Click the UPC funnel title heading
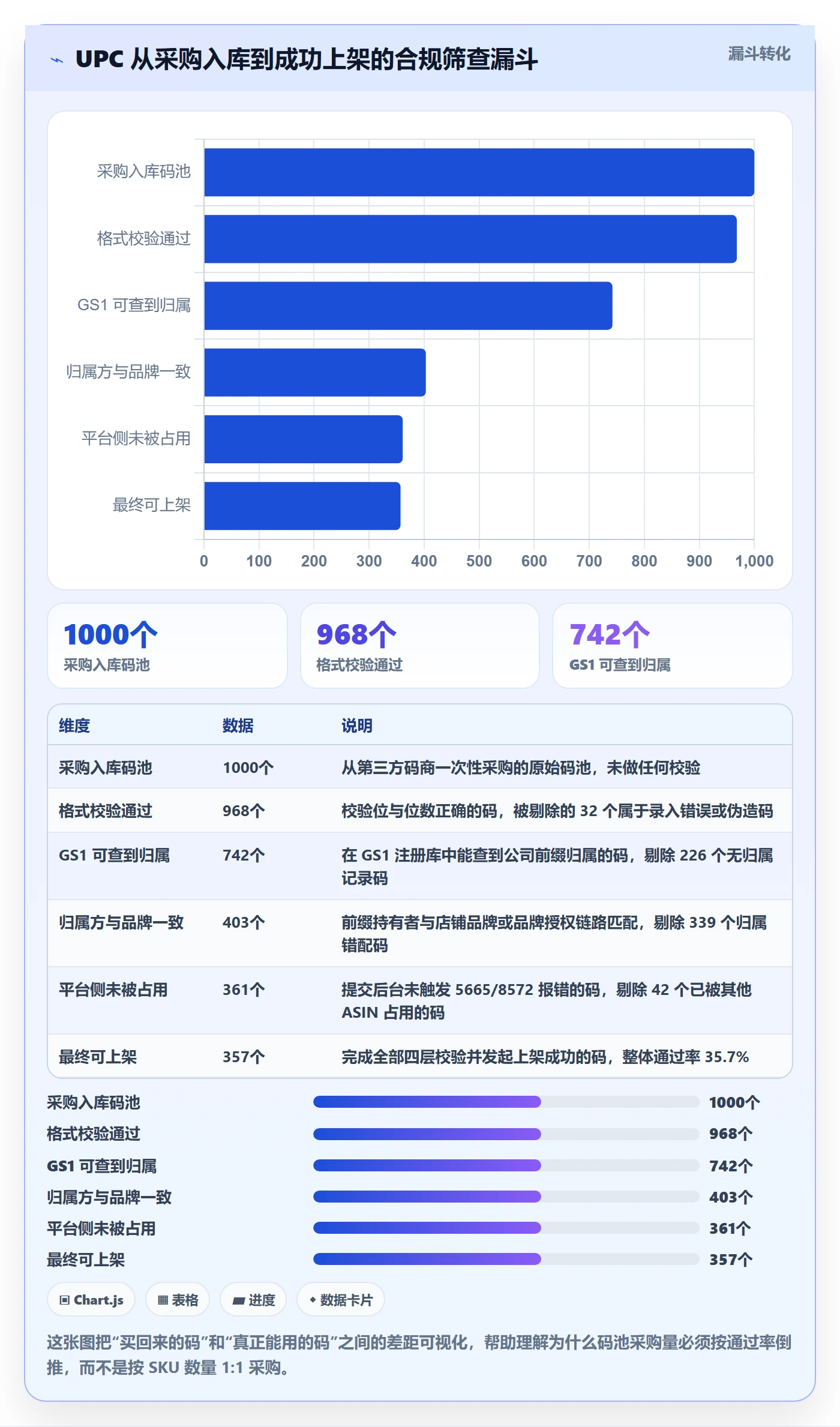840x1427 pixels. click(307, 59)
